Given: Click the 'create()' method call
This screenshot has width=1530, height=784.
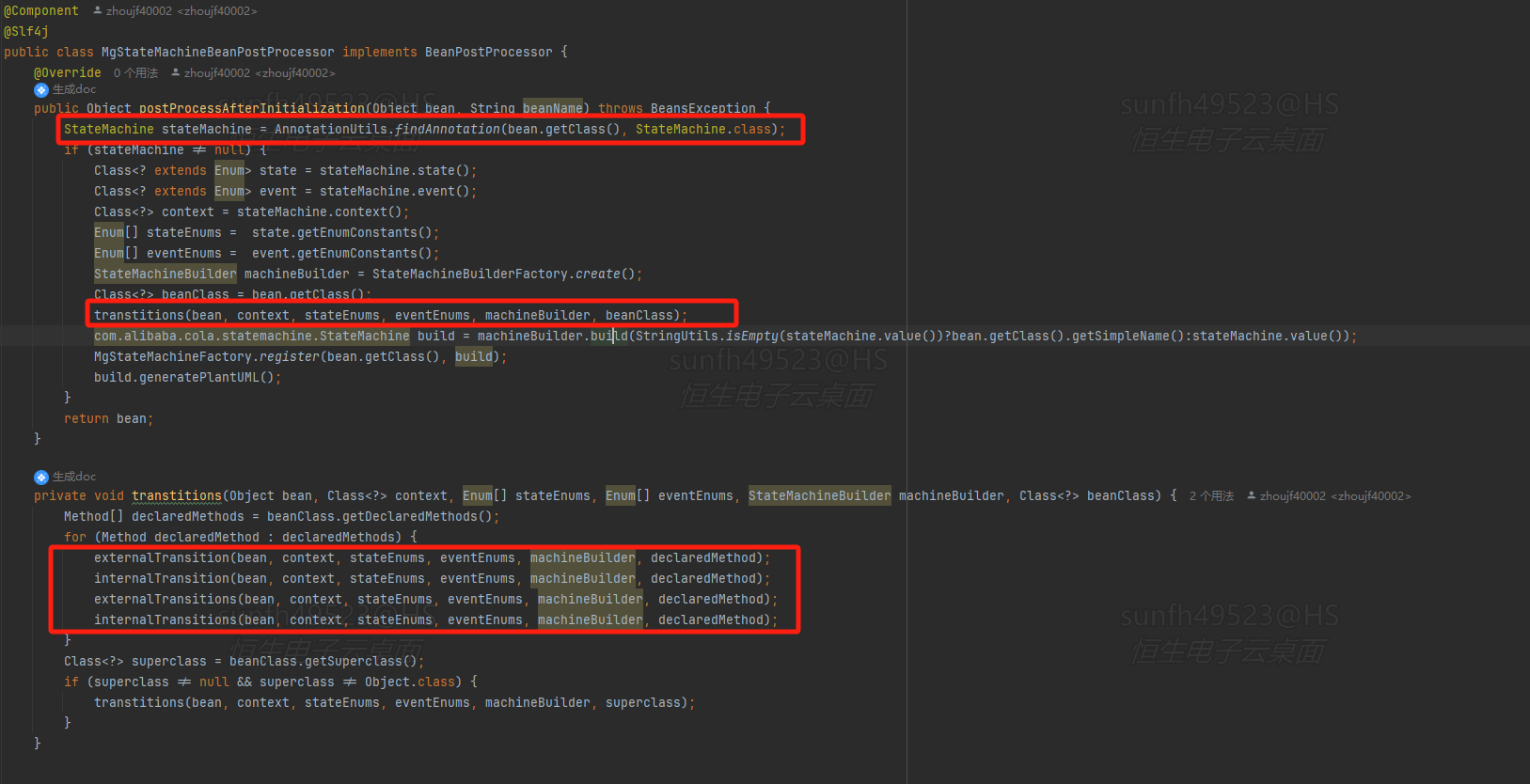Looking at the screenshot, I should 606,274.
